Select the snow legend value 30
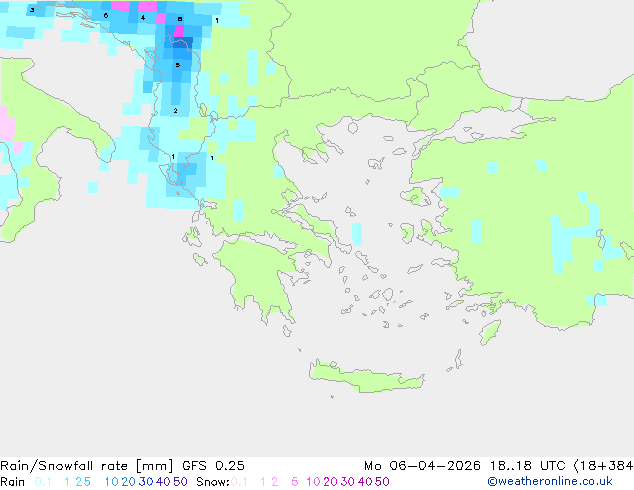Image resolution: width=634 pixels, height=490 pixels. pyautogui.click(x=348, y=482)
